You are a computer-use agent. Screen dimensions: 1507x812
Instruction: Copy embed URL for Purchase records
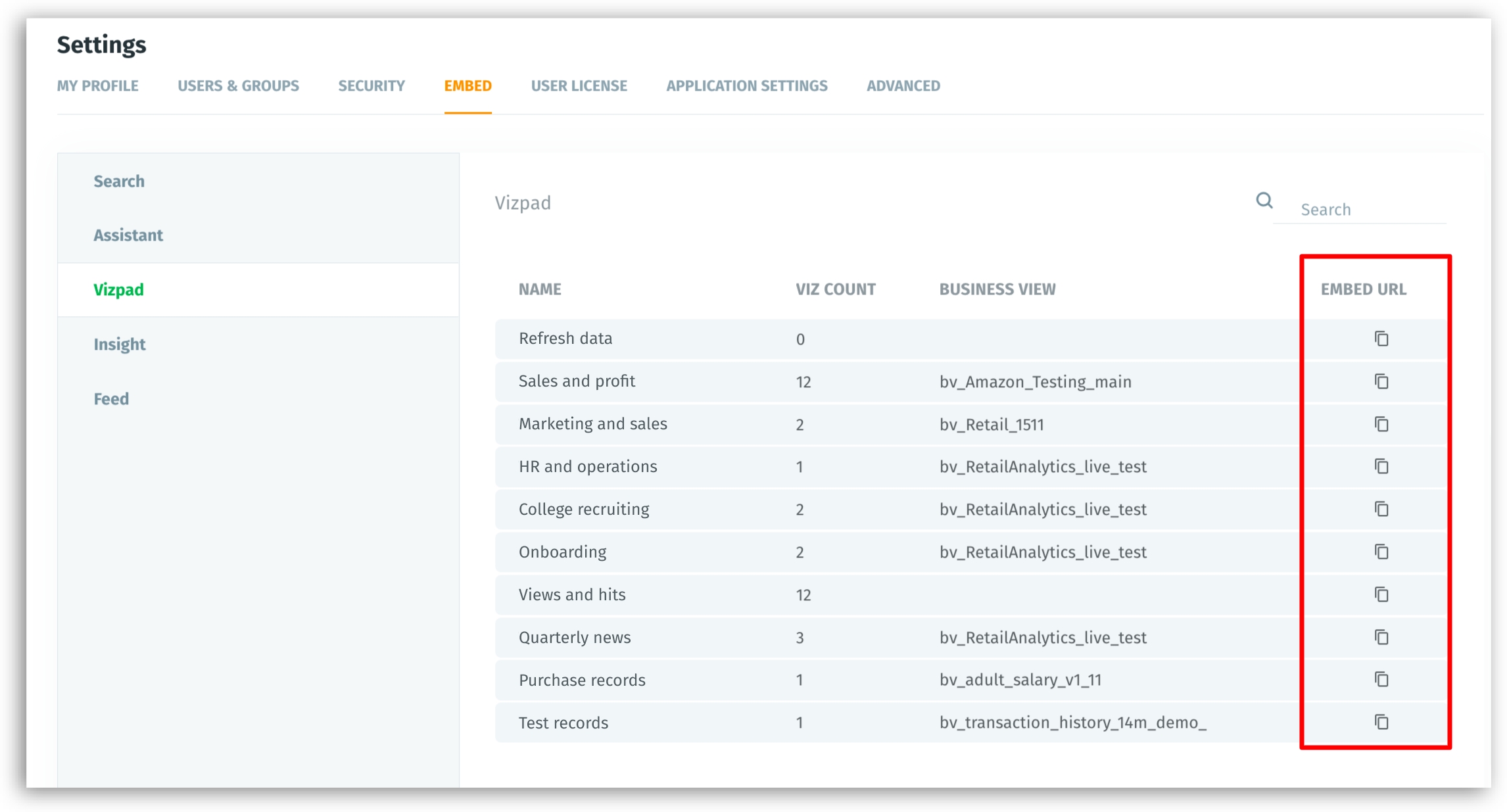[x=1381, y=679]
